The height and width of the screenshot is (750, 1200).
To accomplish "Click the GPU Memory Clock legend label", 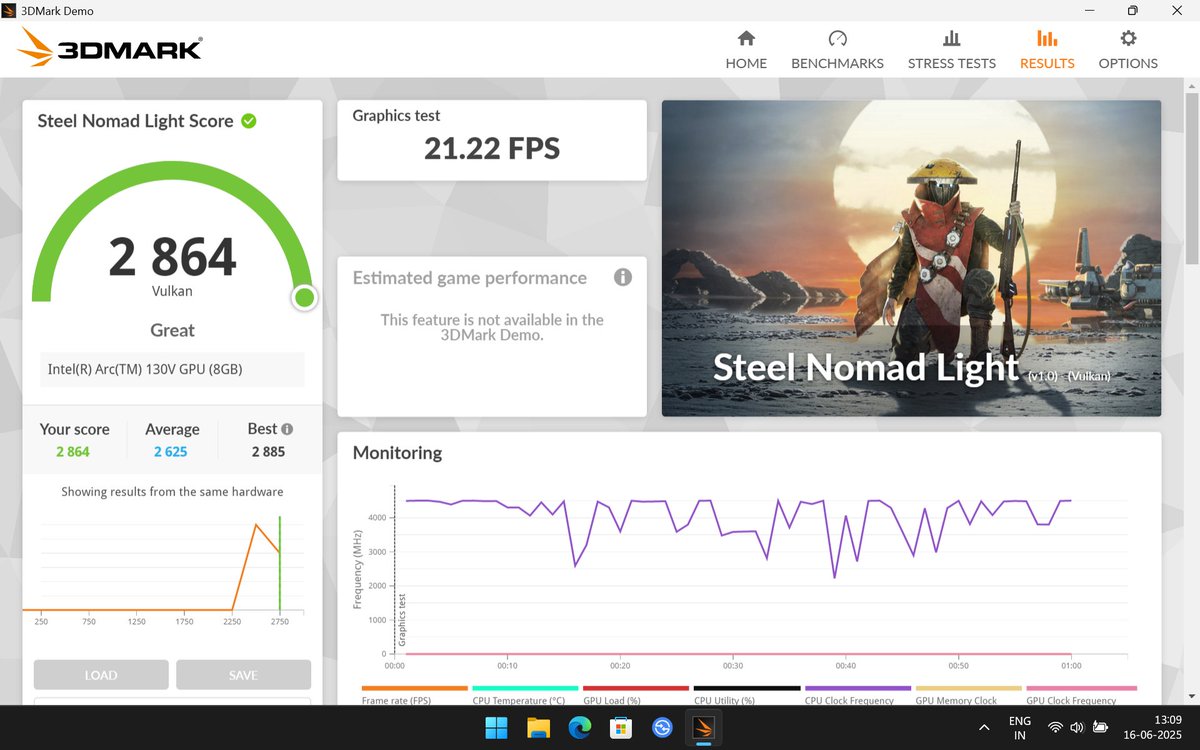I will point(956,700).
